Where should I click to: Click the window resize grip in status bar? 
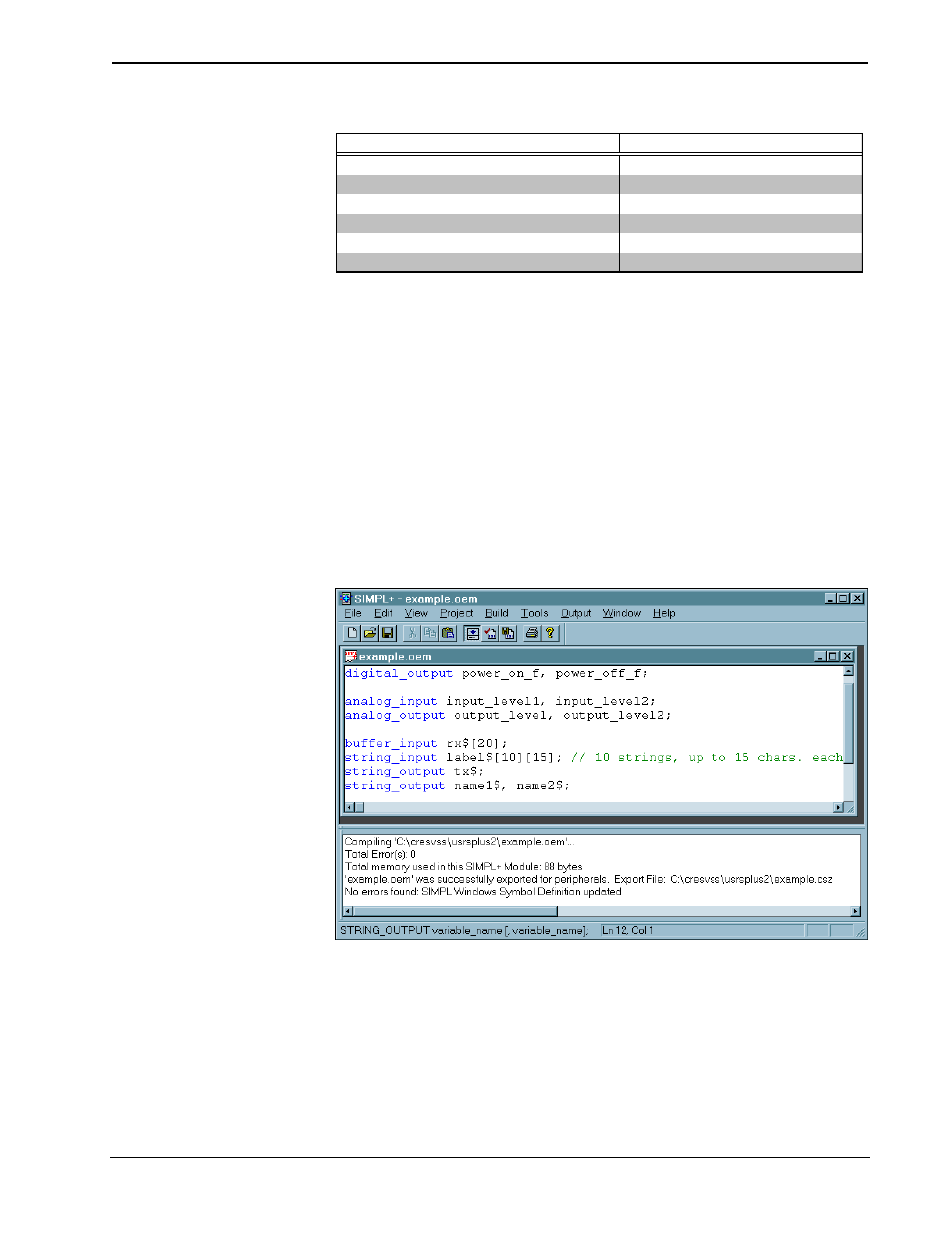[x=861, y=932]
